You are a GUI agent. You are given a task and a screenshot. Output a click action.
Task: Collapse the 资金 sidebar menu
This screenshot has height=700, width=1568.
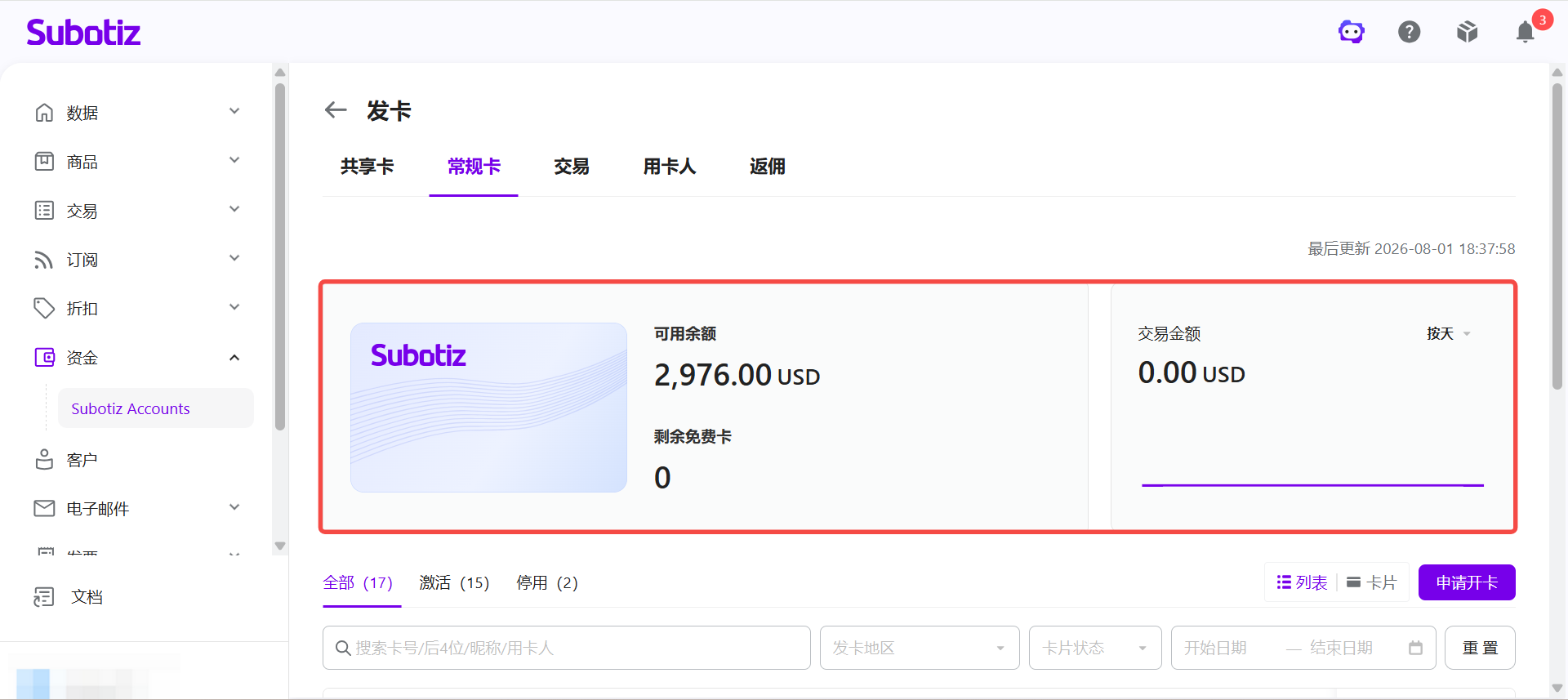coord(234,358)
